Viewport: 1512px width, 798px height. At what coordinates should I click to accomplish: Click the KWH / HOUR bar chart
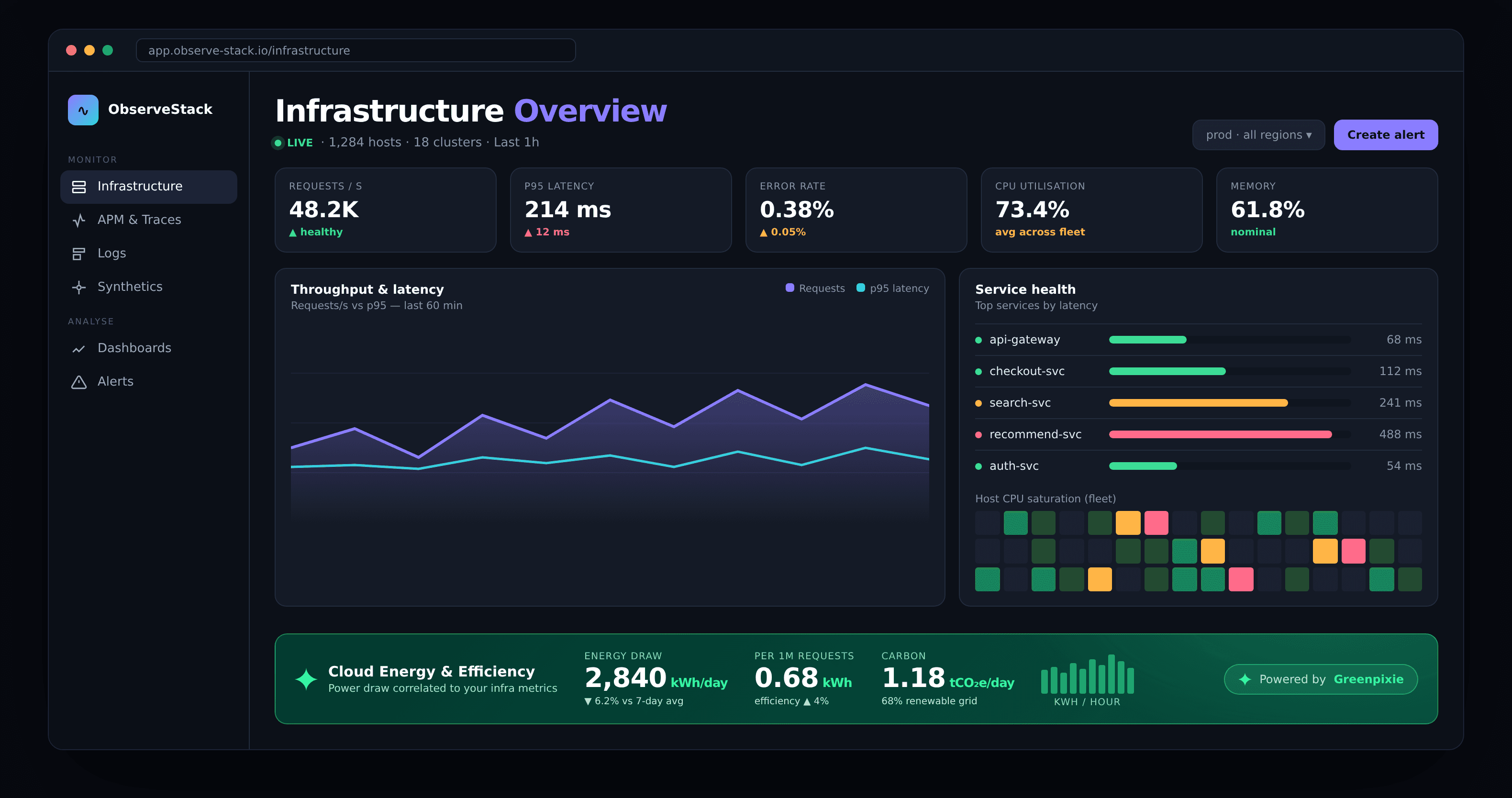(1087, 674)
